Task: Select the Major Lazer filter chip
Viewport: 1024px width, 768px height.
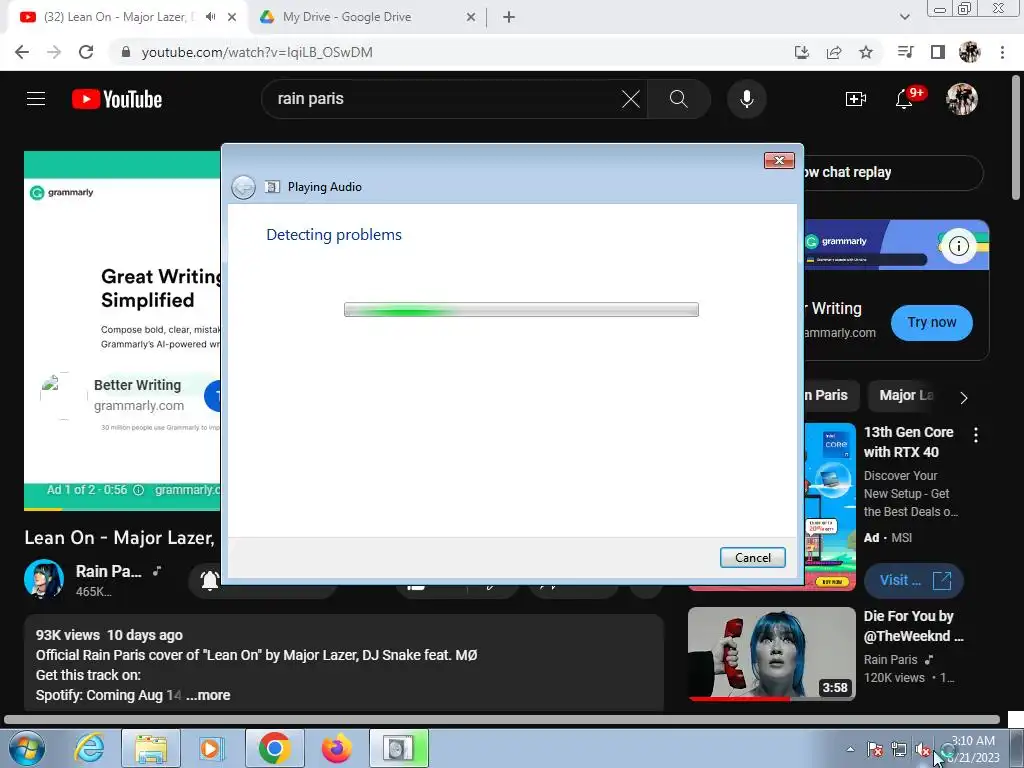Action: (906, 395)
